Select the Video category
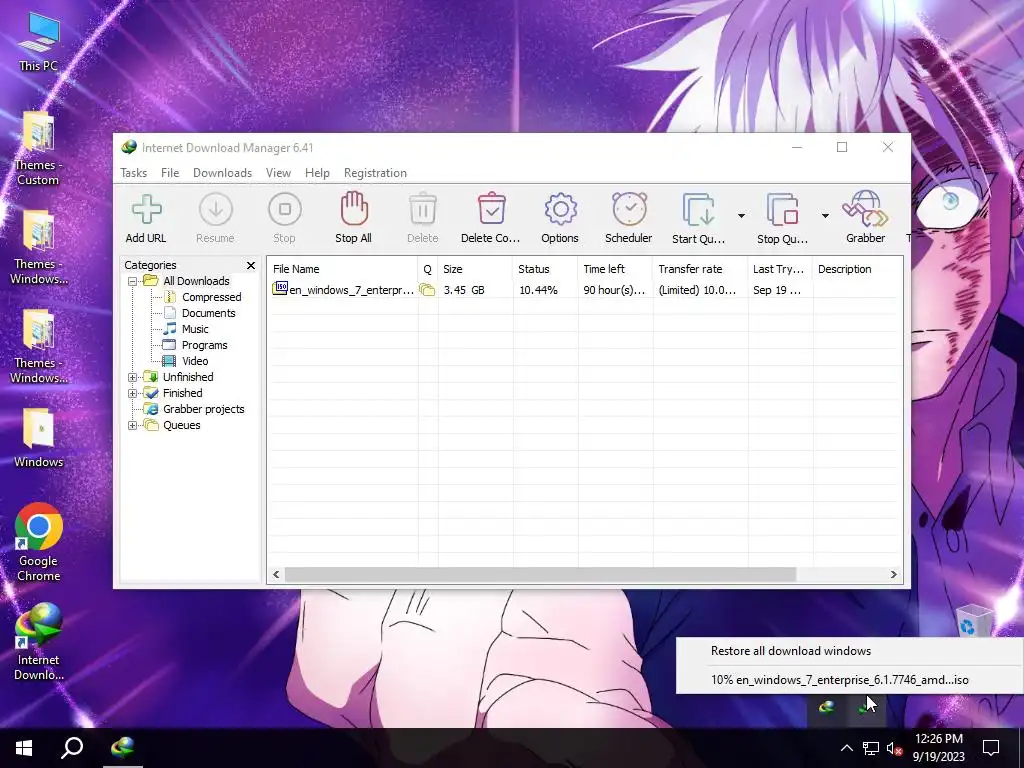This screenshot has width=1024, height=768. (x=195, y=361)
